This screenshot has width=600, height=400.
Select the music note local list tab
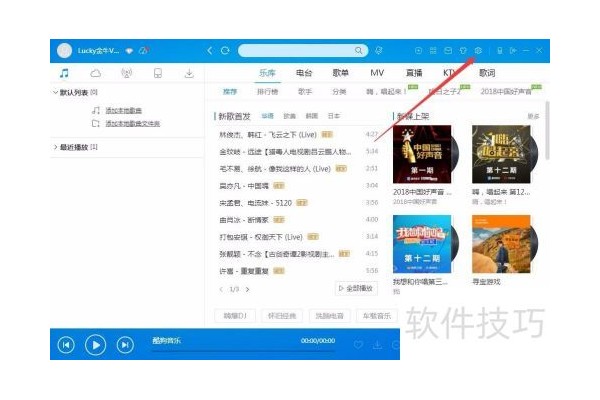pyautogui.click(x=64, y=73)
